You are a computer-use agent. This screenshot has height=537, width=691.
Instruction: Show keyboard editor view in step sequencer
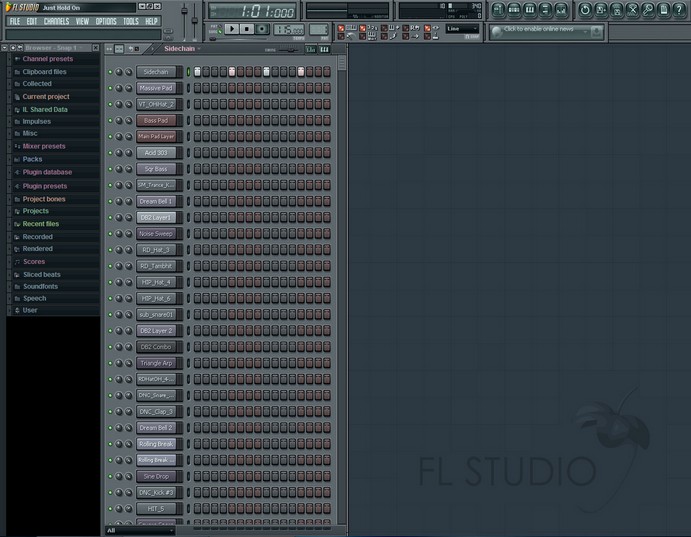tap(325, 49)
